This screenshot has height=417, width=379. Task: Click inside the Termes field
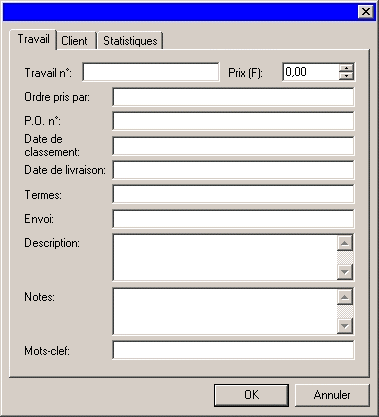[x=233, y=194]
